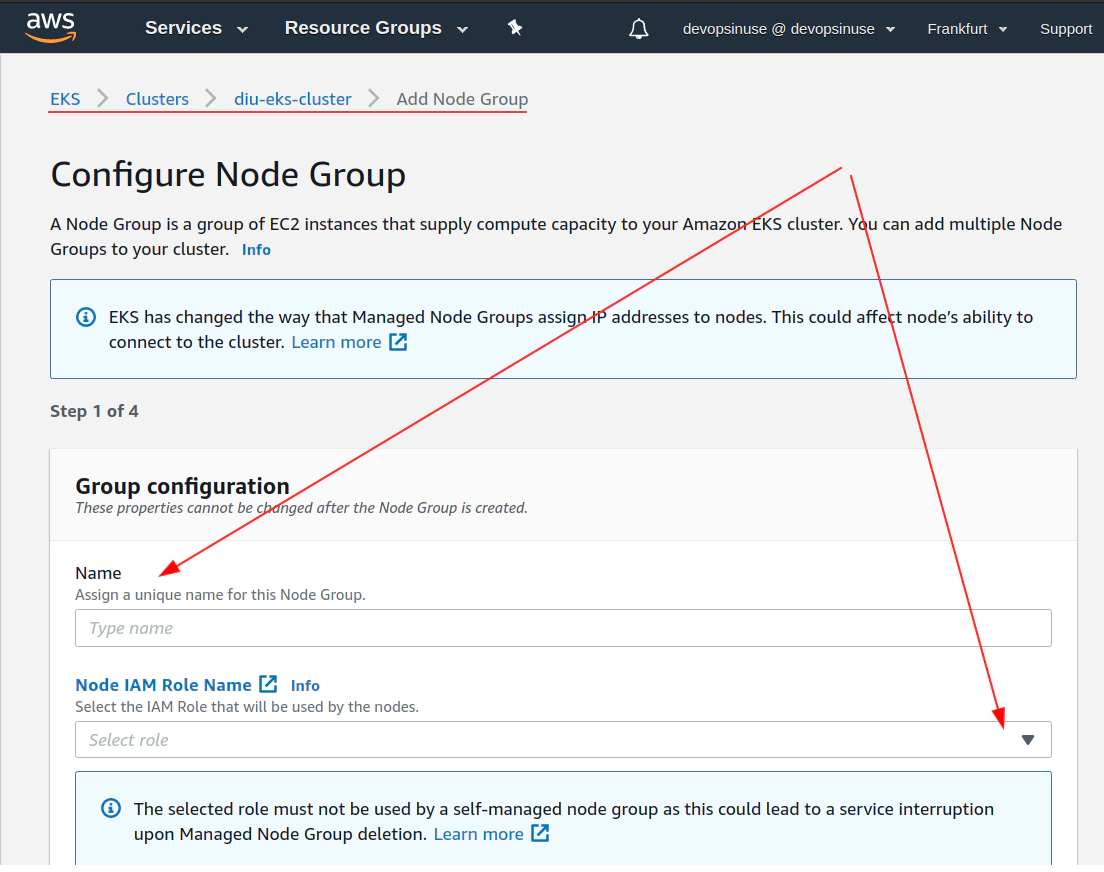This screenshot has width=1104, height=872.
Task: Open the Frankfurt region selector
Action: [x=967, y=29]
